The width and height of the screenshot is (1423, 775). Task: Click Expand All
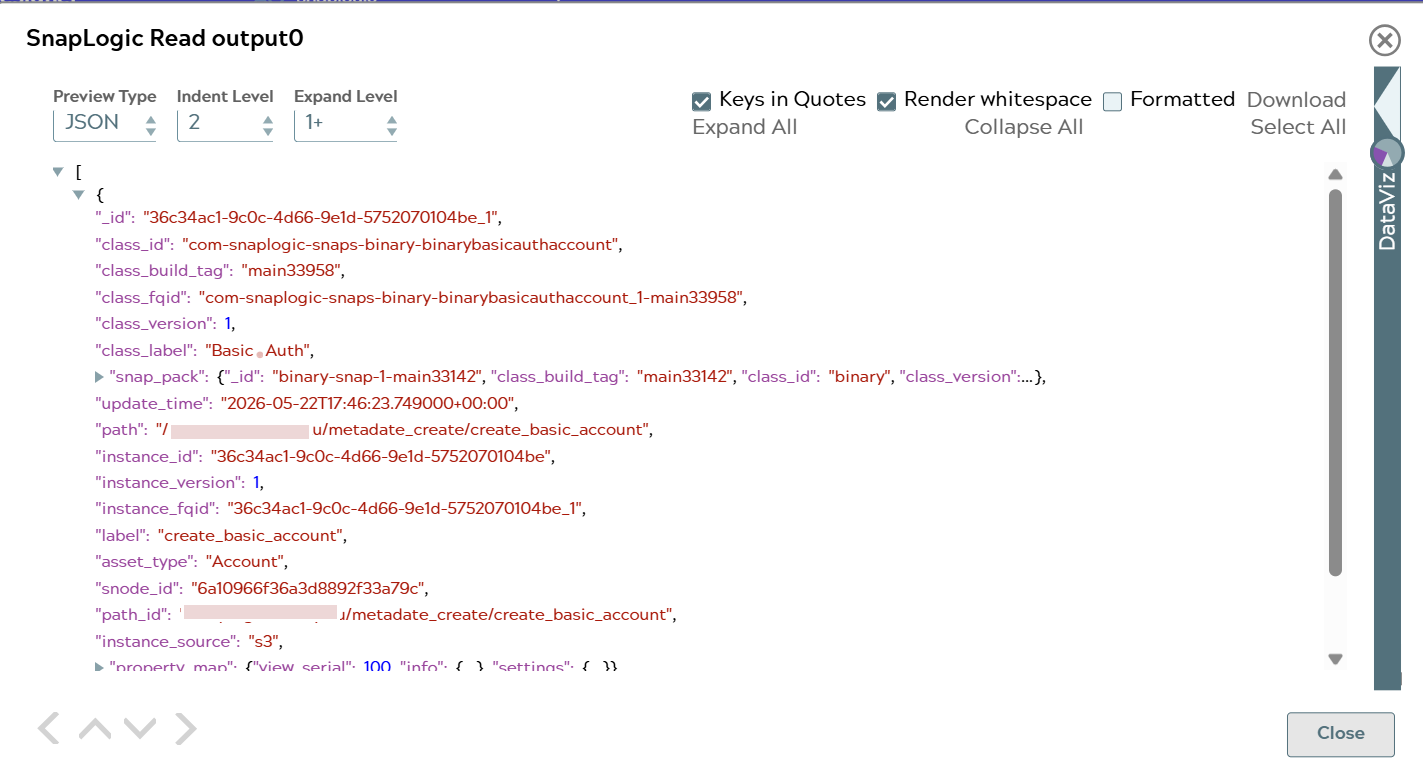745,127
